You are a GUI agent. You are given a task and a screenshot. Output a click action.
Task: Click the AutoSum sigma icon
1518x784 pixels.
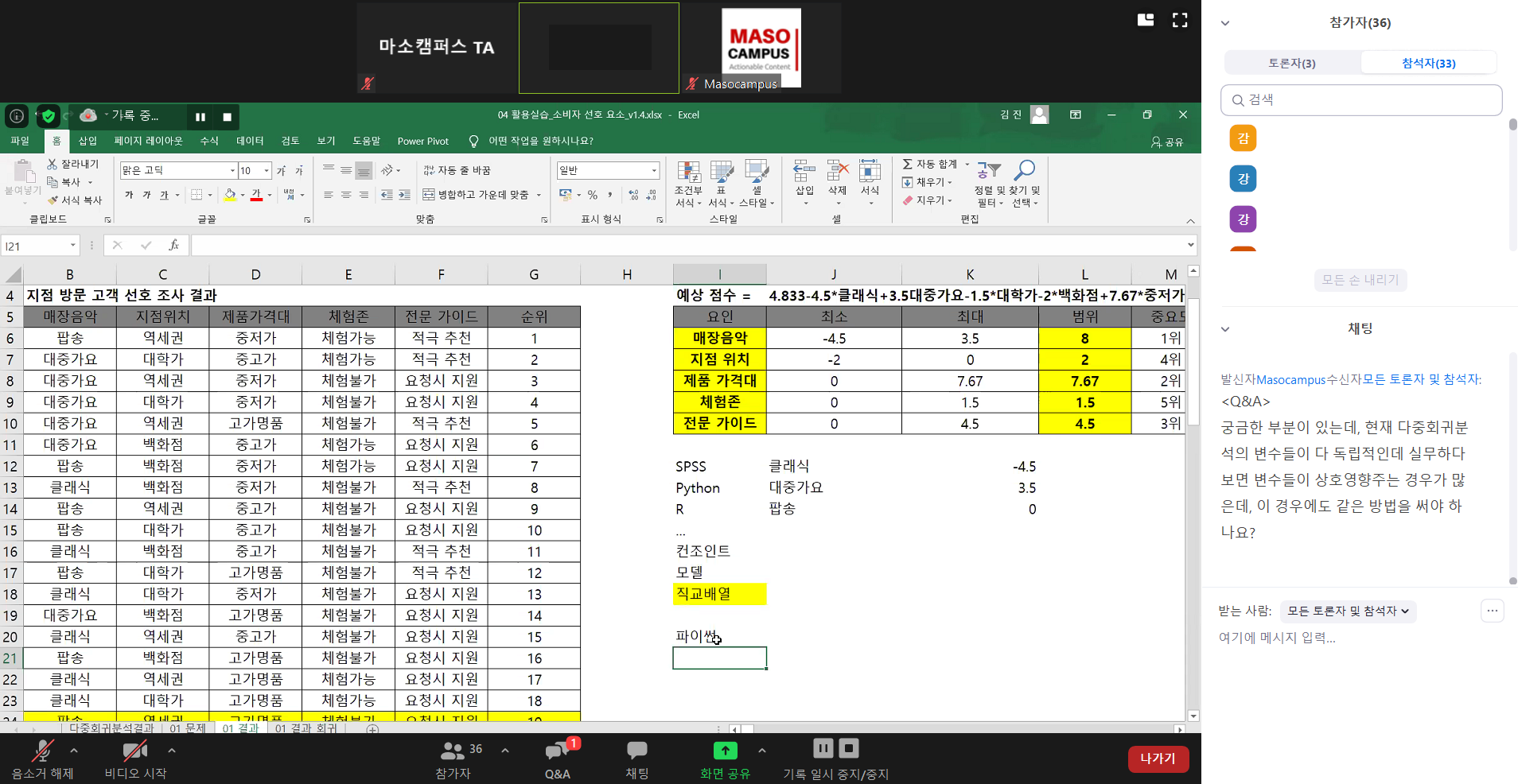[x=908, y=164]
